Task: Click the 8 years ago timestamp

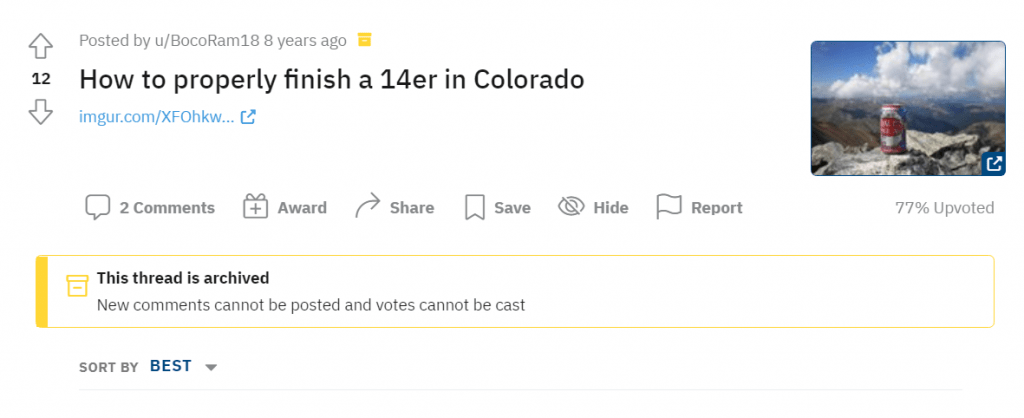Action: [305, 41]
